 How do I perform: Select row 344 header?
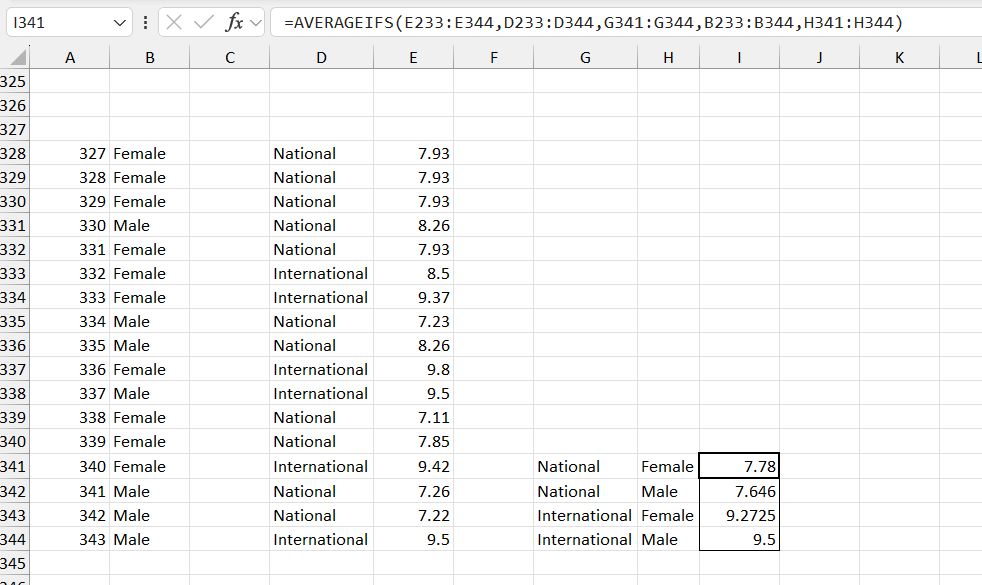pos(14,539)
